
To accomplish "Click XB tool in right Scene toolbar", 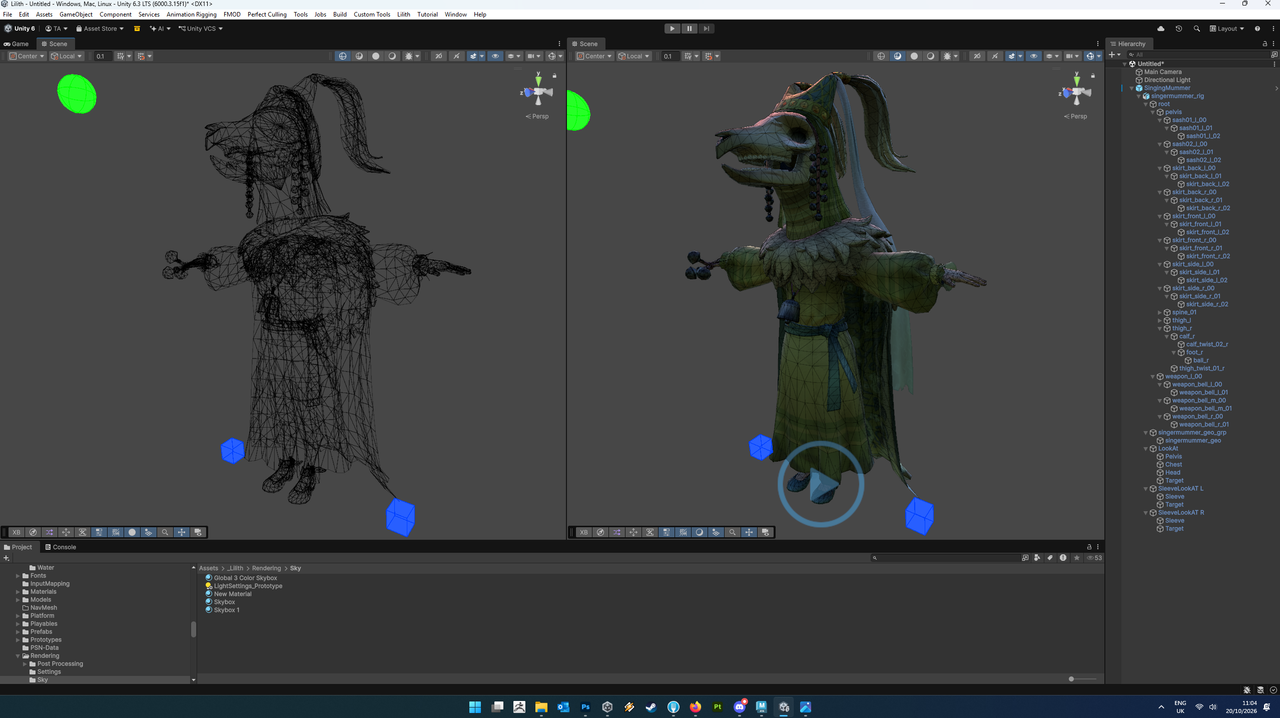I will point(584,532).
